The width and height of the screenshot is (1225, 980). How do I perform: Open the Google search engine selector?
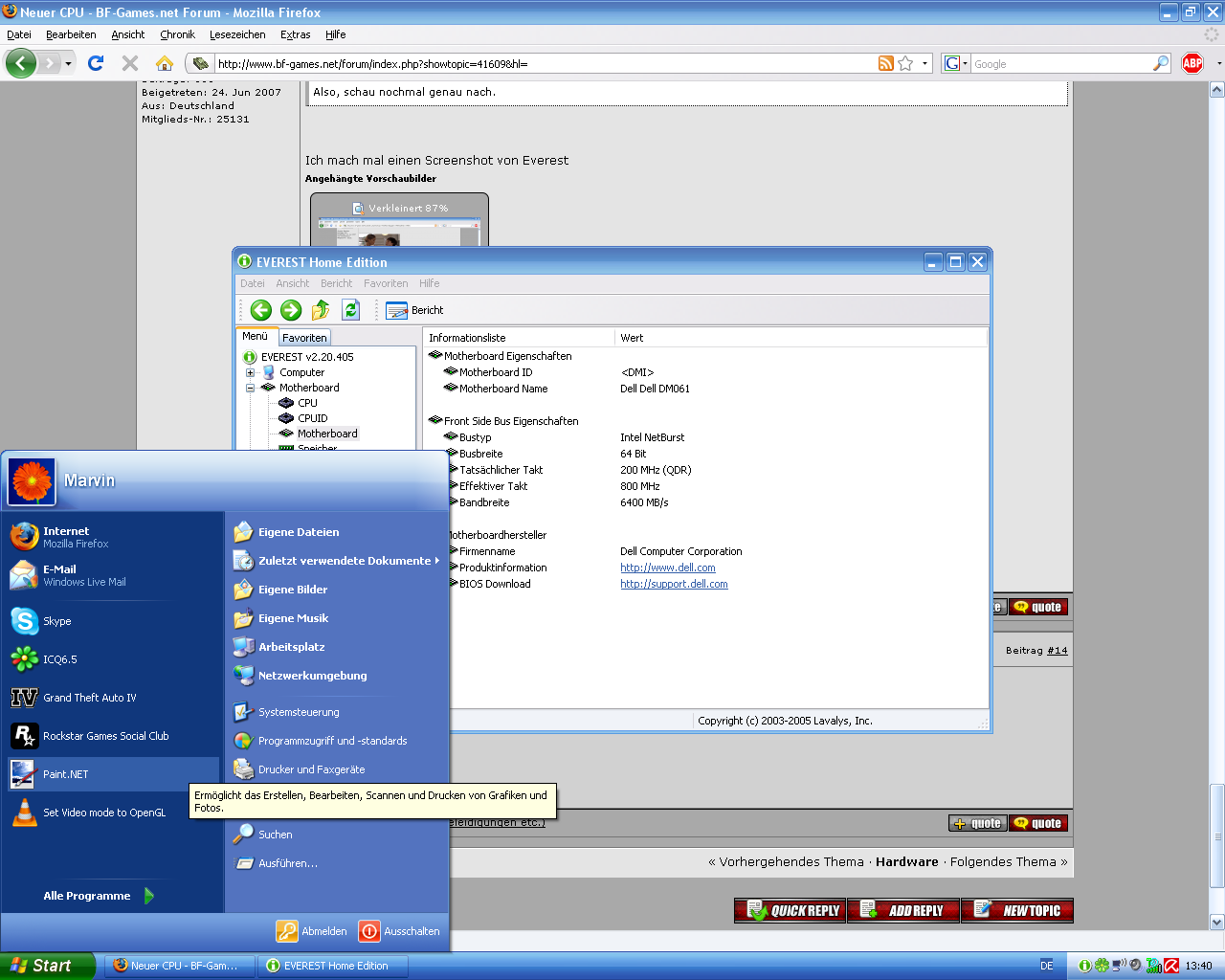point(956,63)
